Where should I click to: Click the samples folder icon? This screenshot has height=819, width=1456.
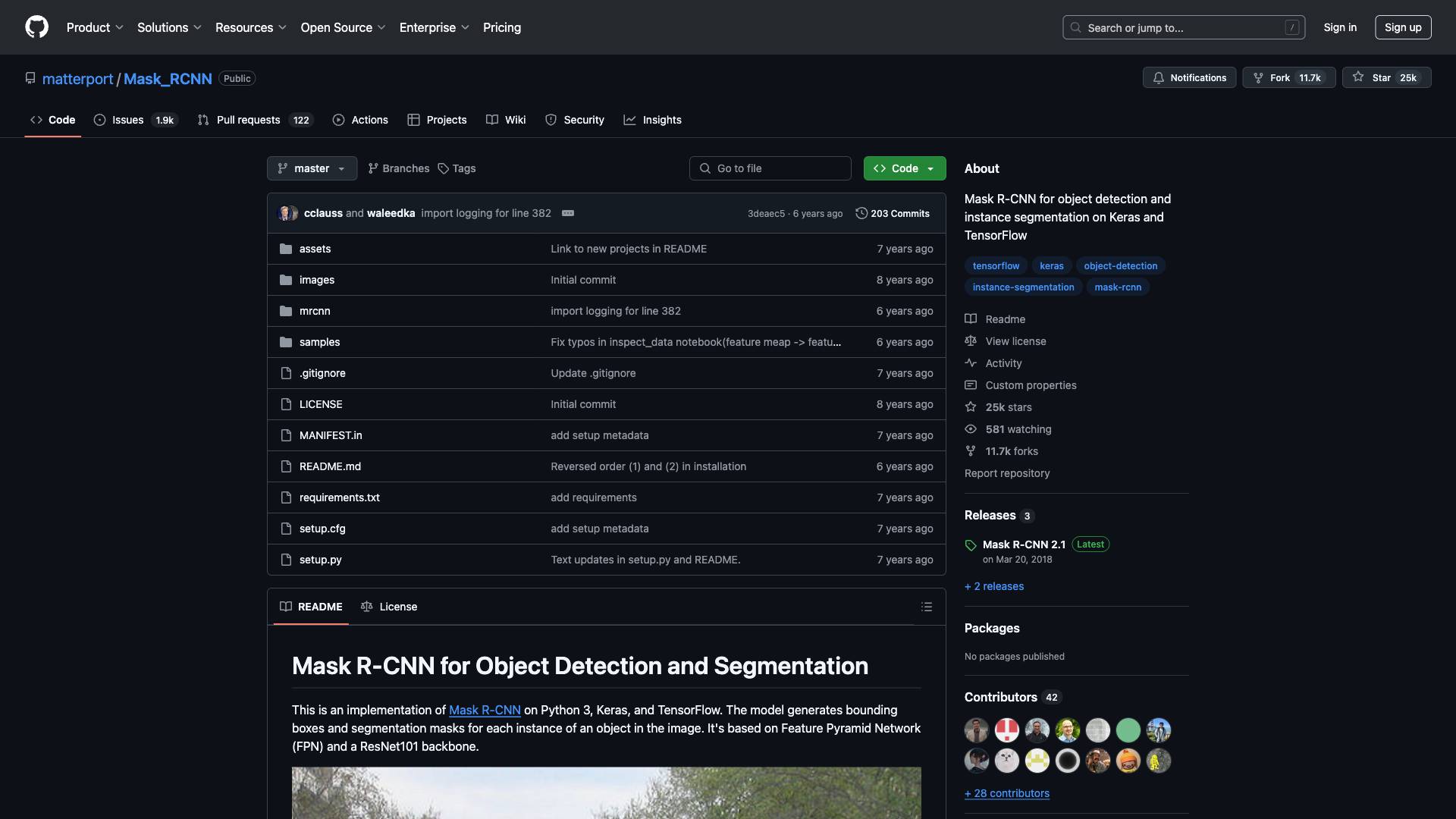click(x=286, y=342)
